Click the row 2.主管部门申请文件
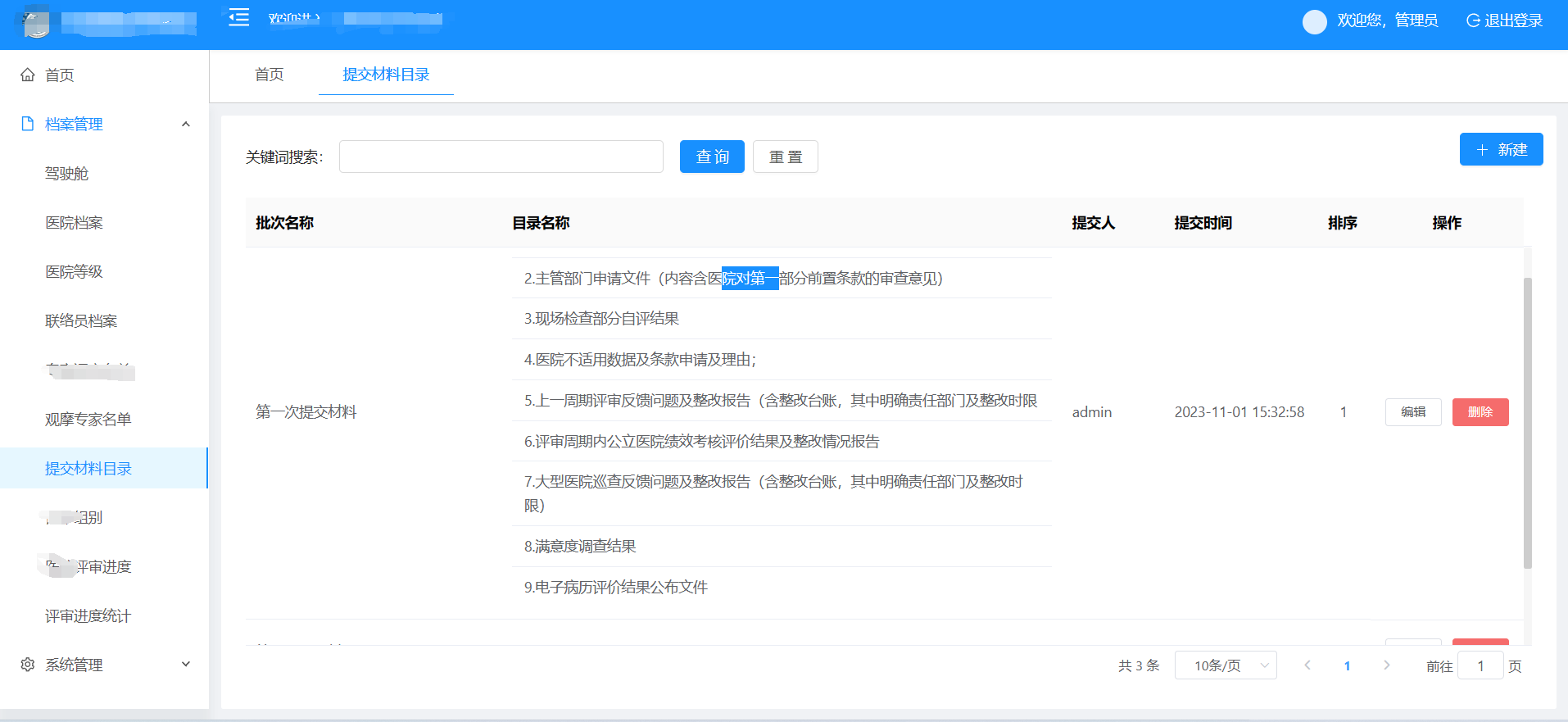The height and width of the screenshot is (722, 1568). pos(782,278)
